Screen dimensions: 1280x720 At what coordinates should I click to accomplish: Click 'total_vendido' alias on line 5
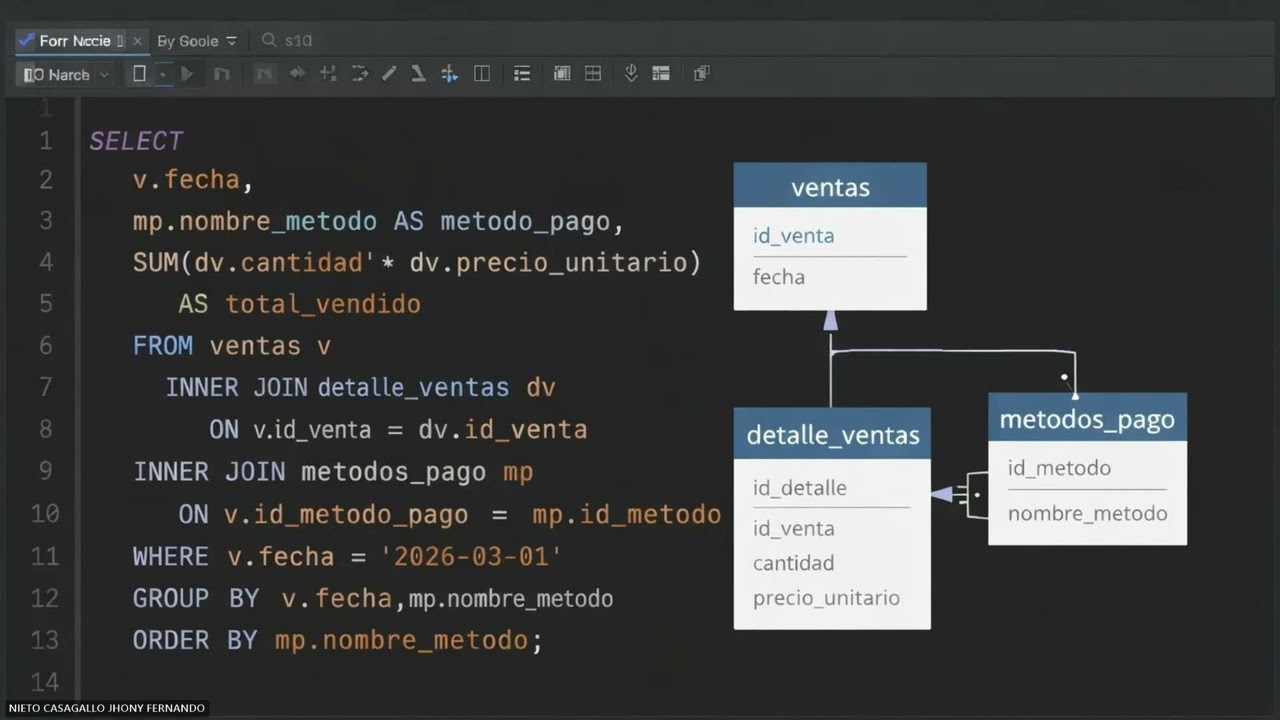point(323,304)
